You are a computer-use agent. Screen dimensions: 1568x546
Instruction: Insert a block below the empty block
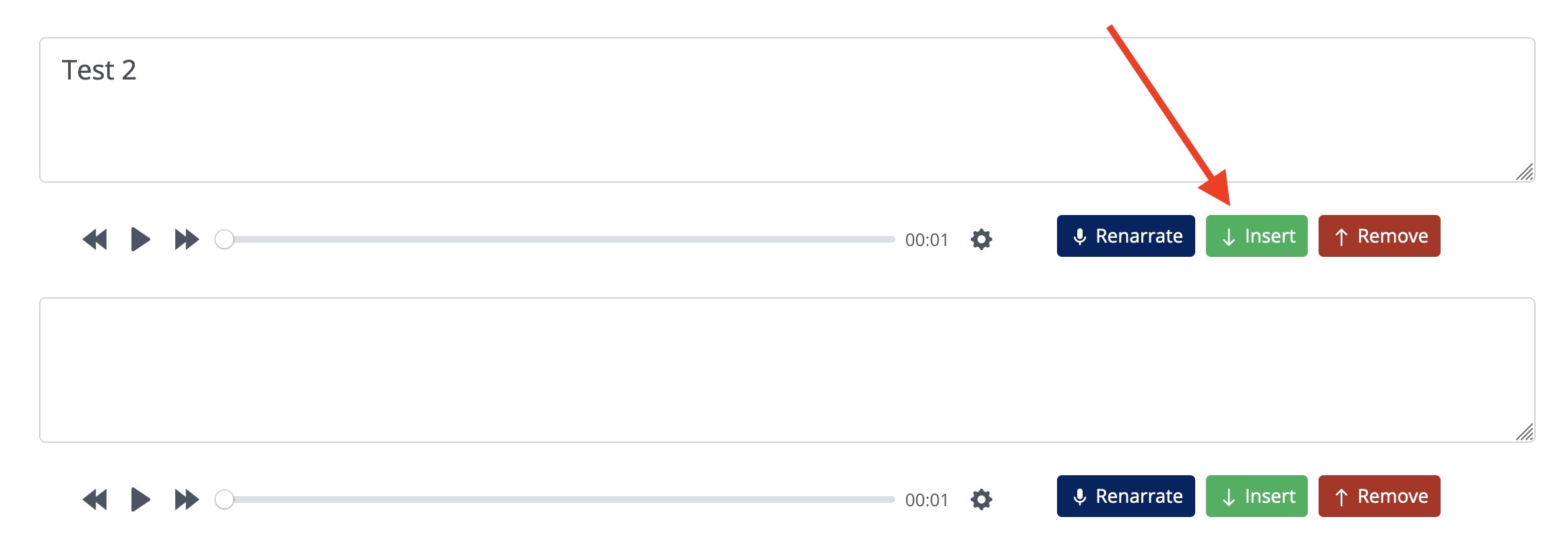point(1257,496)
